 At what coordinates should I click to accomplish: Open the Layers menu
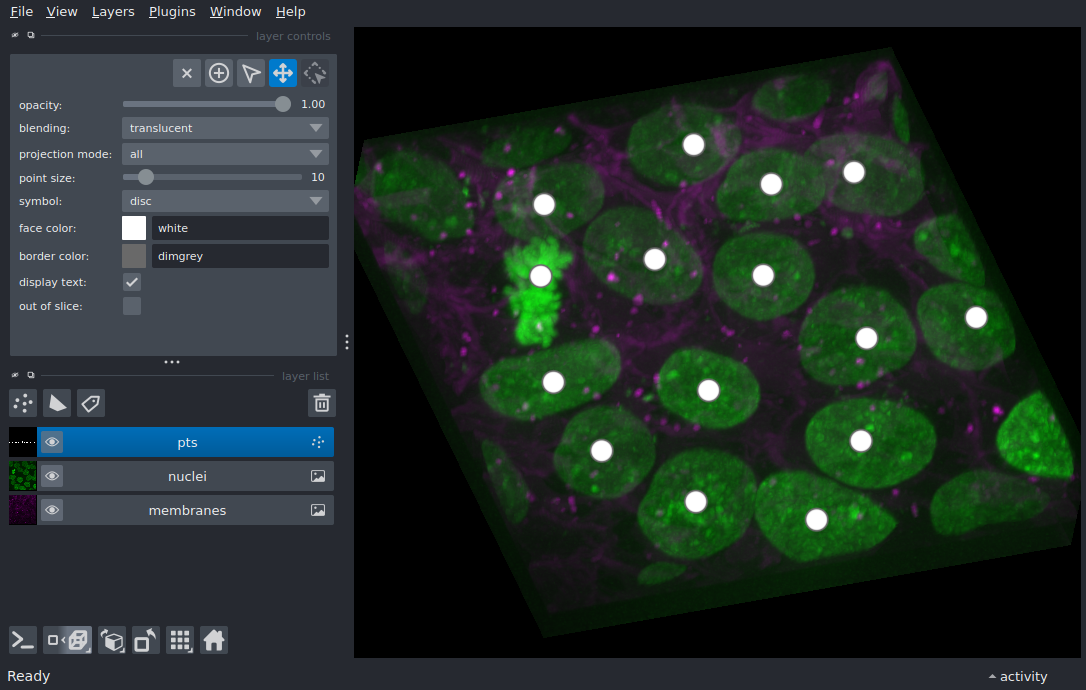(113, 12)
